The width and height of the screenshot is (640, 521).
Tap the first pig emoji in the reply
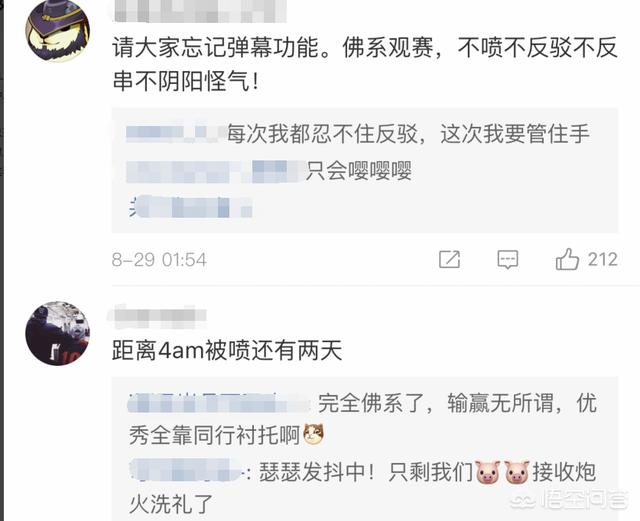[487, 472]
